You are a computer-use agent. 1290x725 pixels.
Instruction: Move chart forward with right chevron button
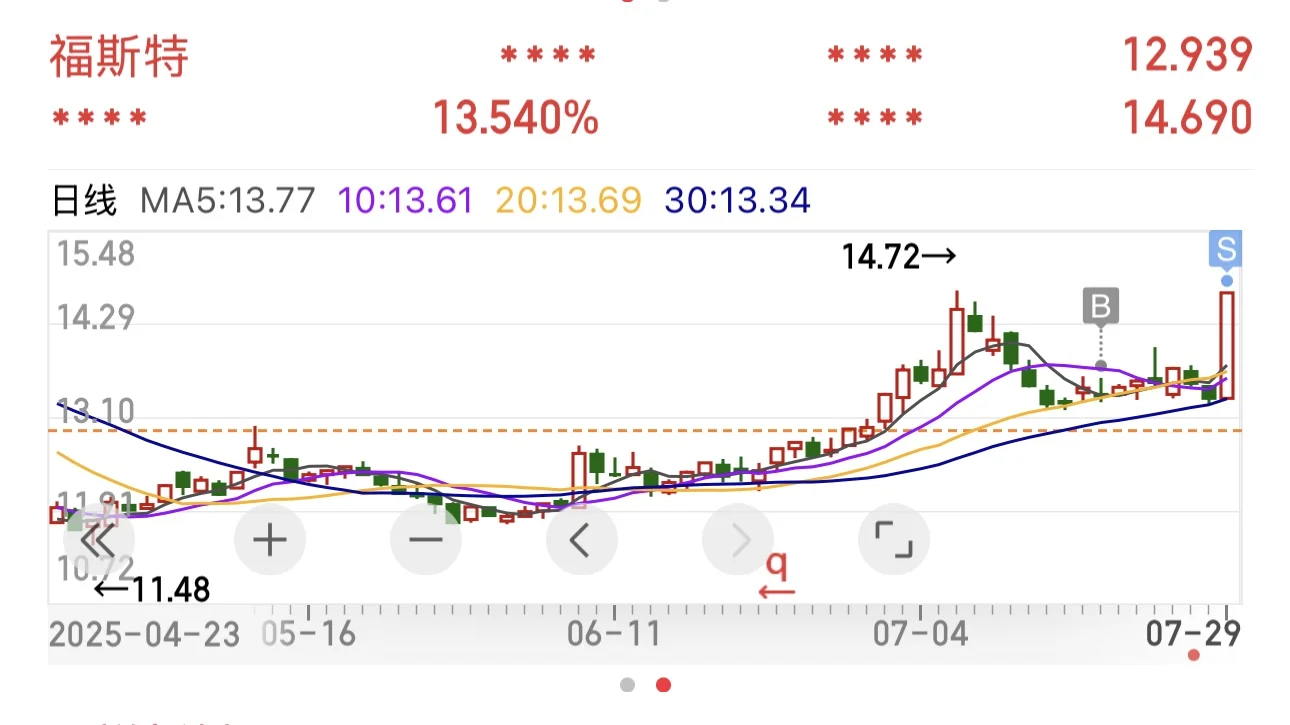tap(738, 541)
